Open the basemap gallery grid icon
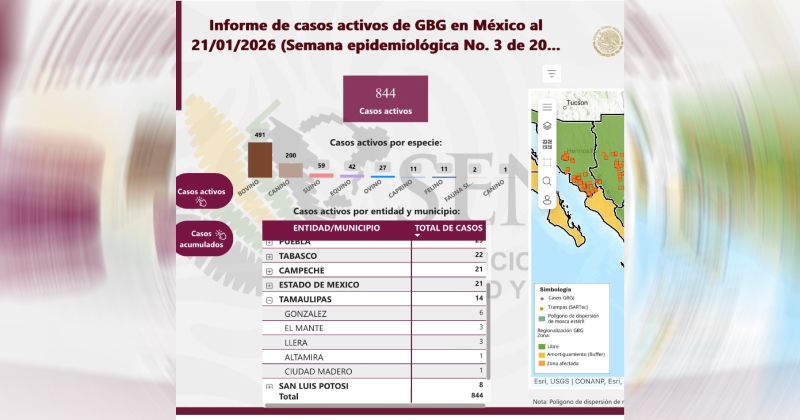Image resolution: width=800 pixels, height=420 pixels. pos(547,144)
